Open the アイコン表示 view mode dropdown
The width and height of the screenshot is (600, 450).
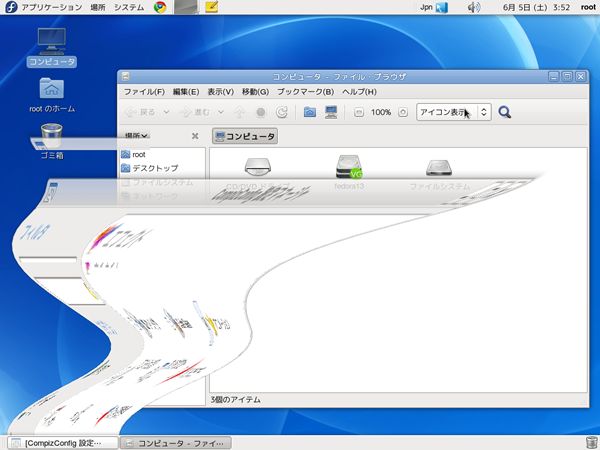pos(453,112)
